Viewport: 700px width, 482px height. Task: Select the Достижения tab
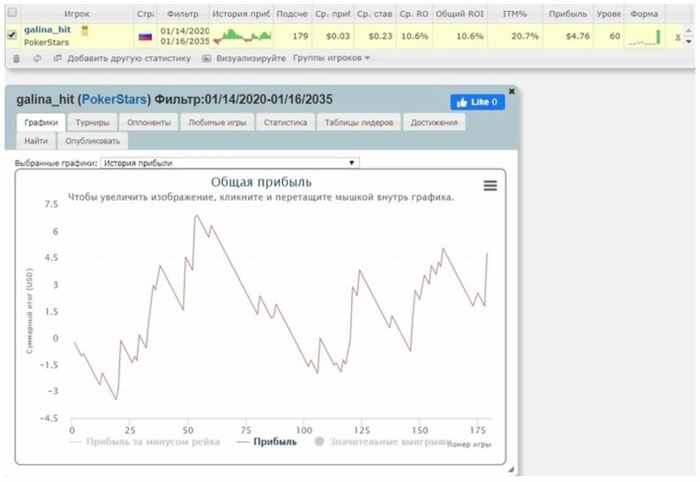pyautogui.click(x=434, y=122)
